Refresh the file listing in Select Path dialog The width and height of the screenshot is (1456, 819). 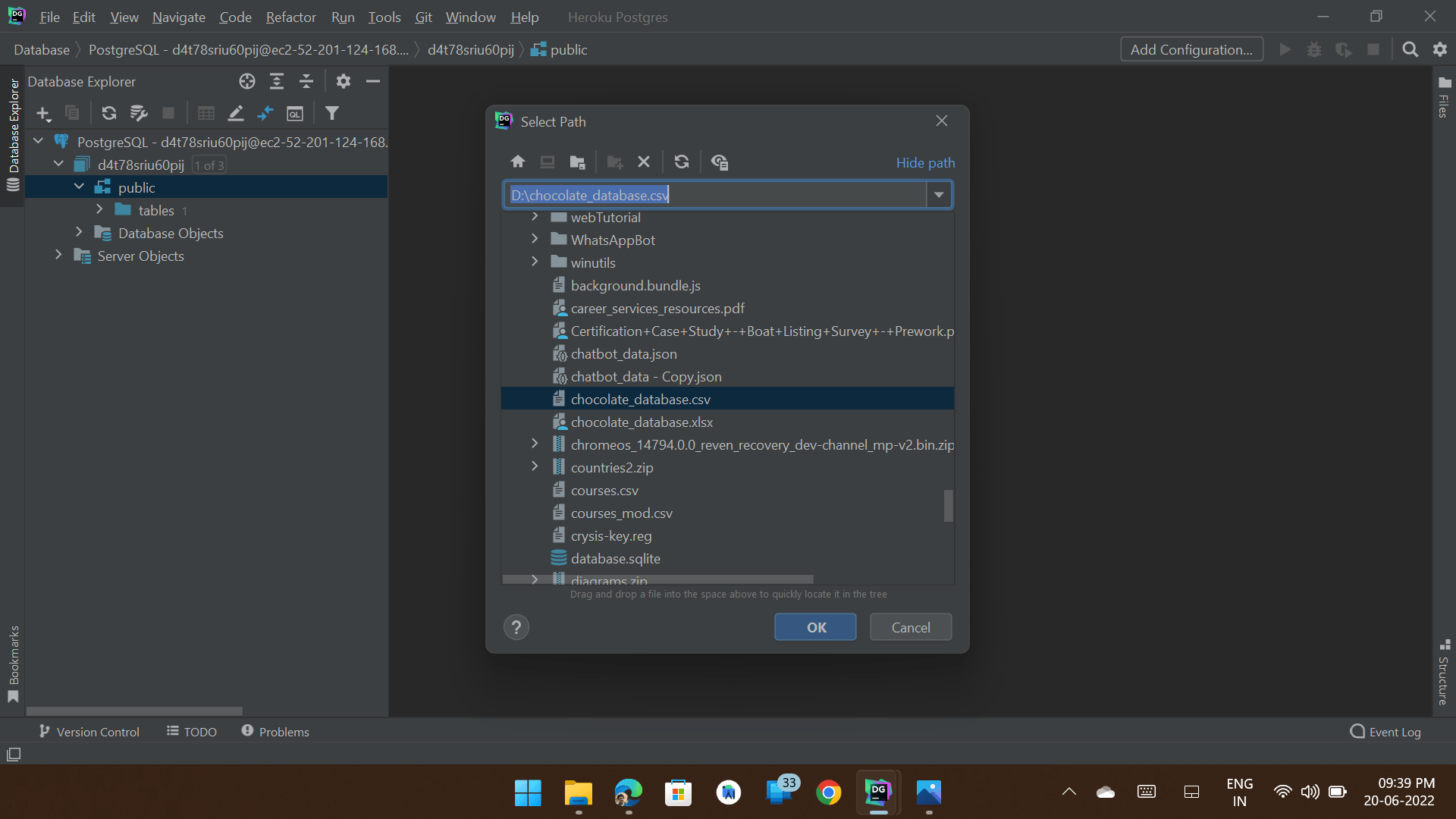tap(682, 162)
